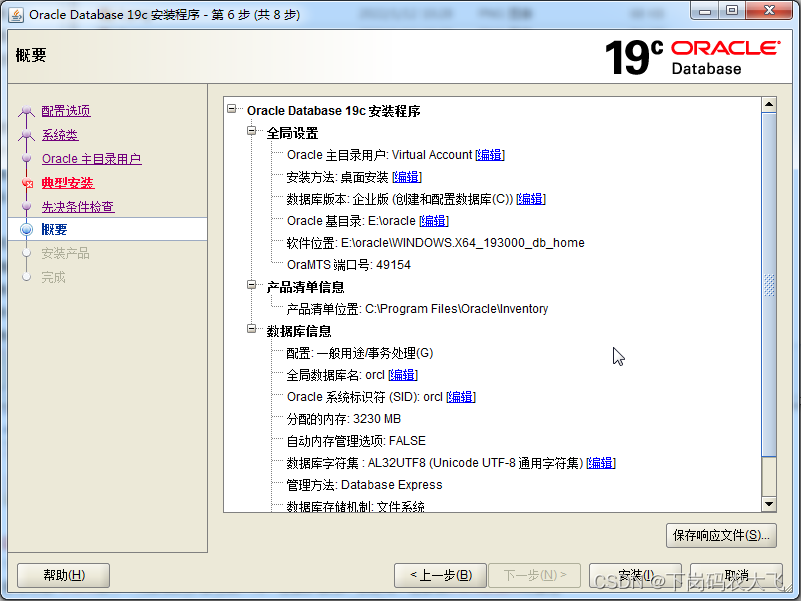The width and height of the screenshot is (801, 601).
Task: Click the 保存响应文件(S)... button
Action: click(721, 536)
